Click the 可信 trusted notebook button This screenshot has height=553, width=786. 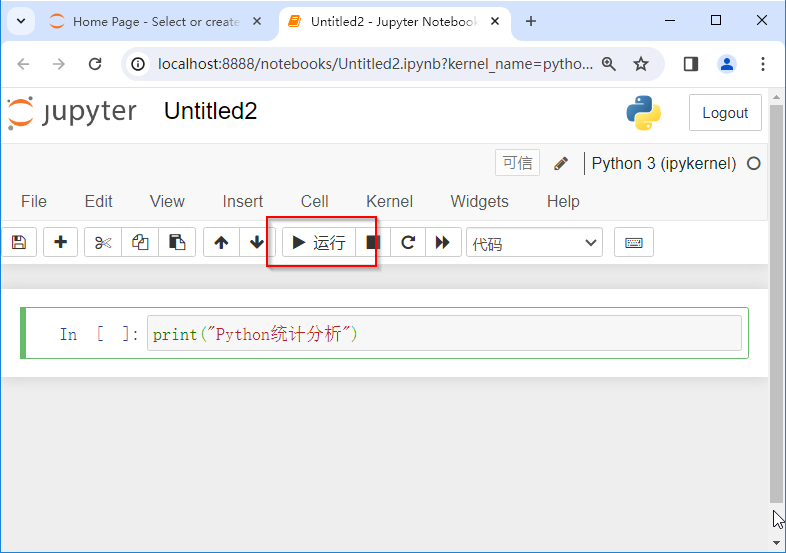[x=517, y=163]
